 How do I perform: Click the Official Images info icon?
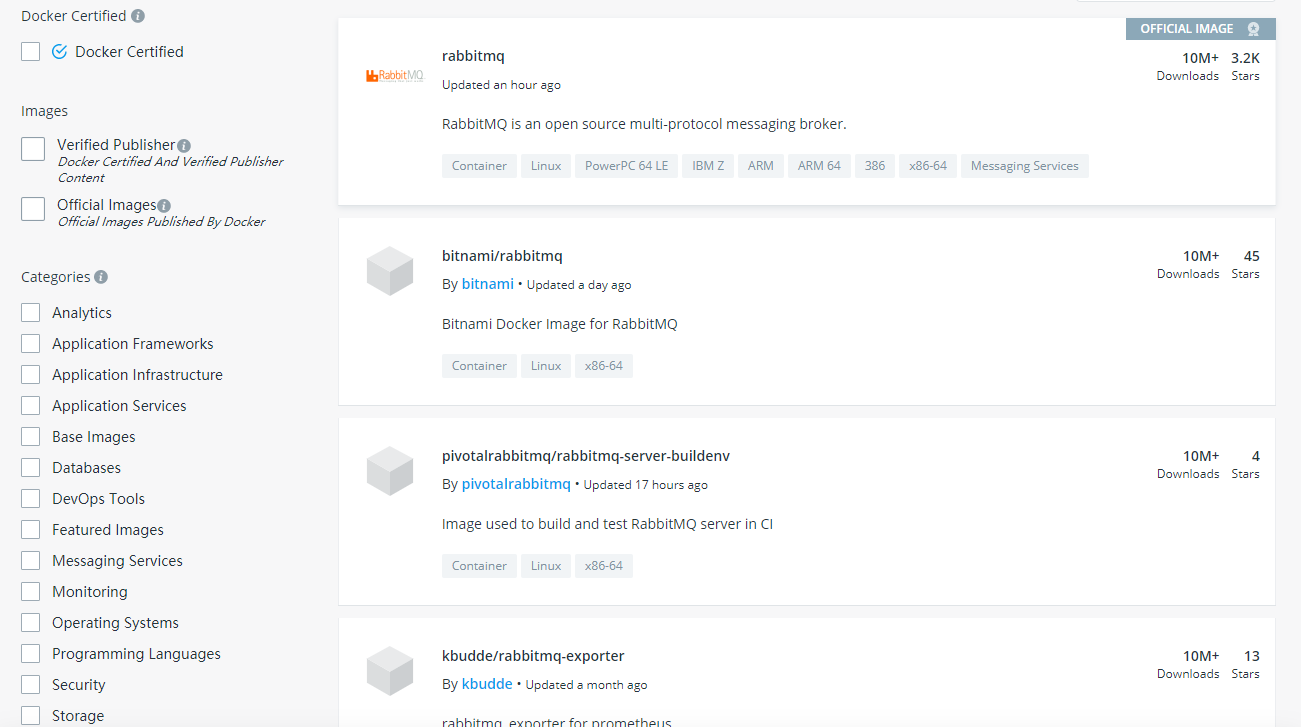(164, 205)
